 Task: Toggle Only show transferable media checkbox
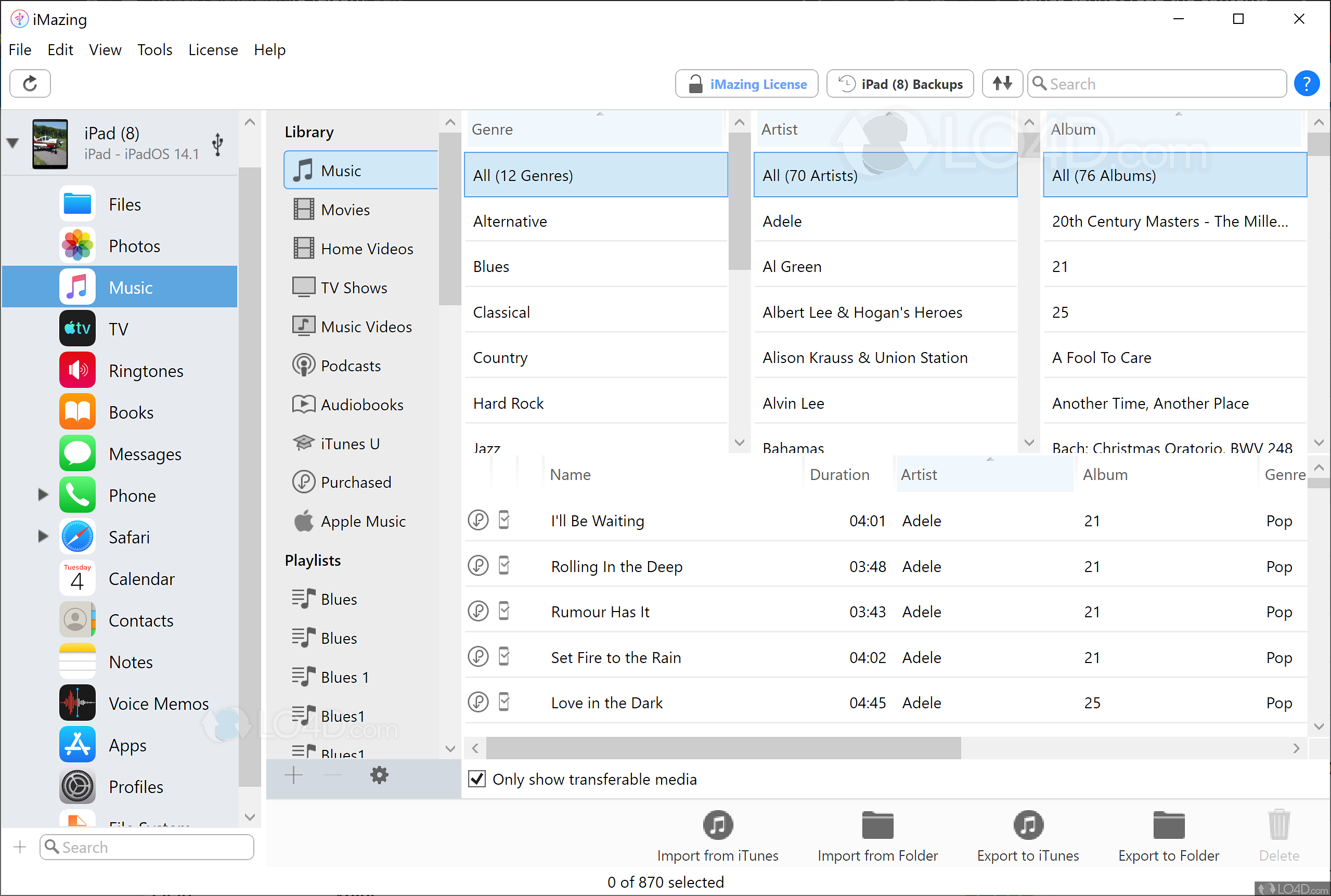click(x=476, y=779)
